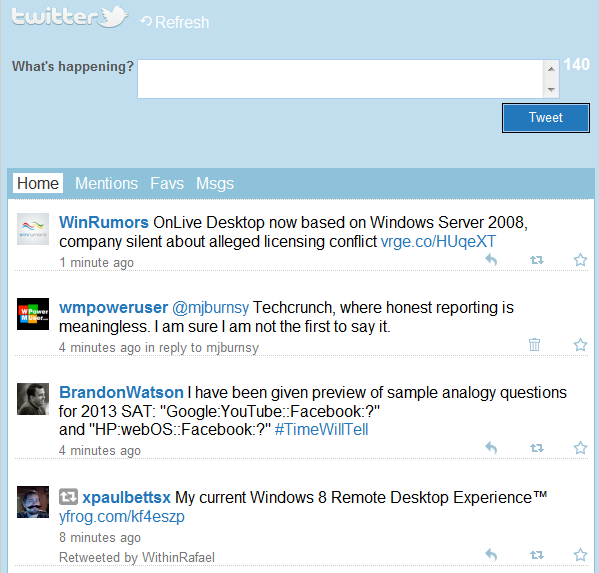Open the wmpoweruser username link
Viewport: 599px width, 573px height.
[x=113, y=308]
